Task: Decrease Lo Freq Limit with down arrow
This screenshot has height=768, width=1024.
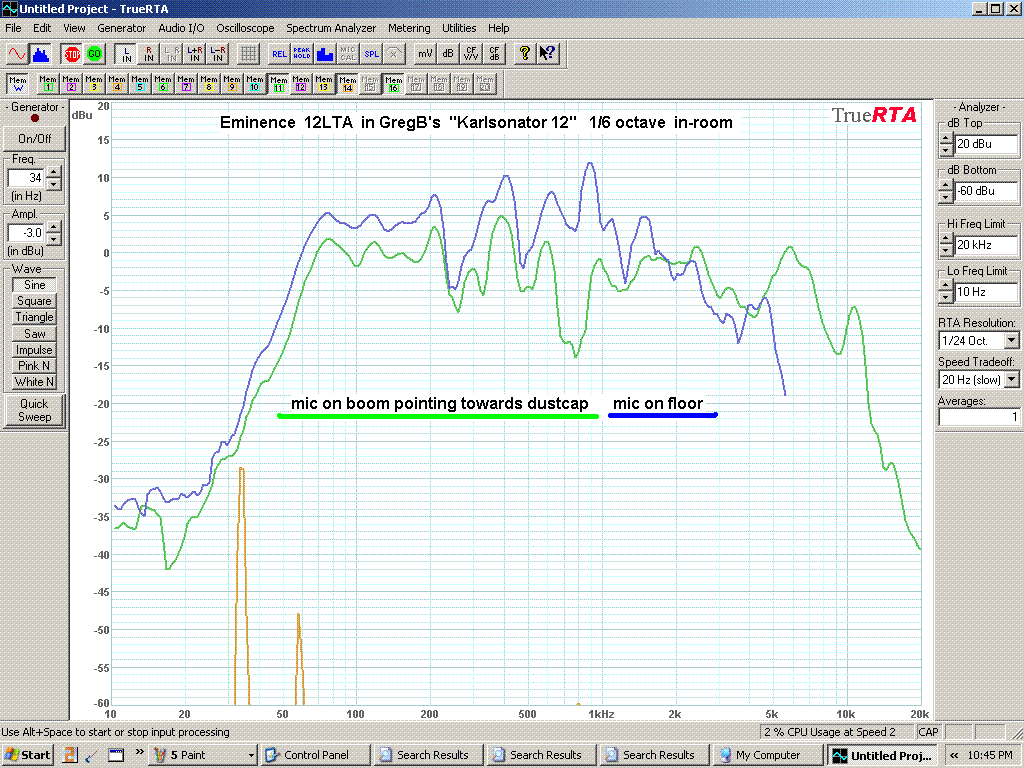Action: [946, 298]
